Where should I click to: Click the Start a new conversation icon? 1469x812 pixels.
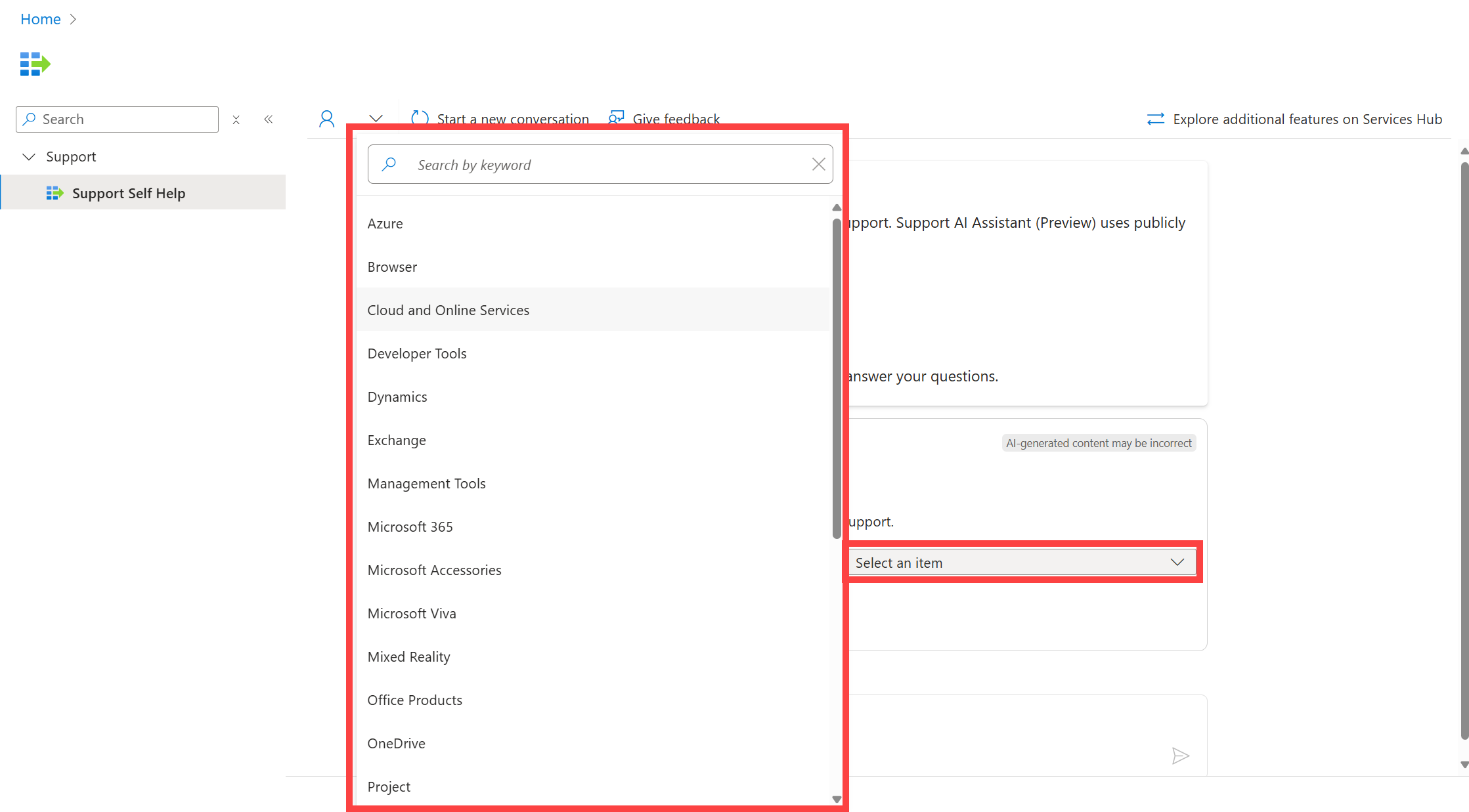click(419, 118)
